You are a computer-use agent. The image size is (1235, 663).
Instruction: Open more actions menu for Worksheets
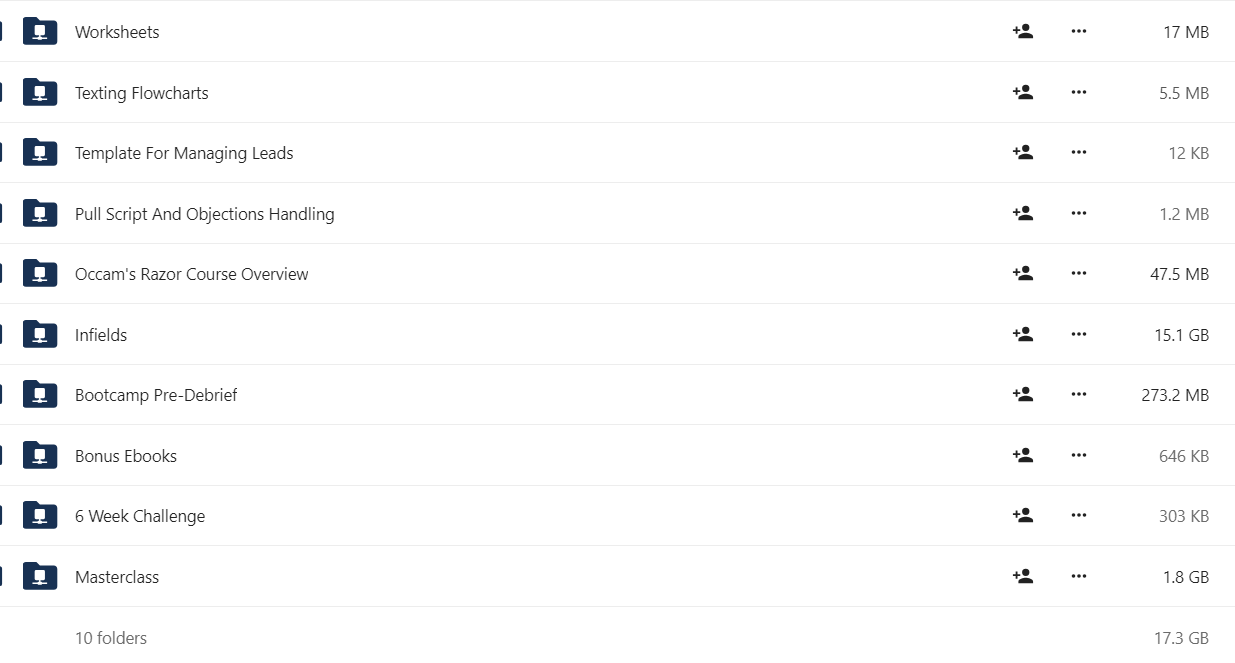tap(1078, 31)
